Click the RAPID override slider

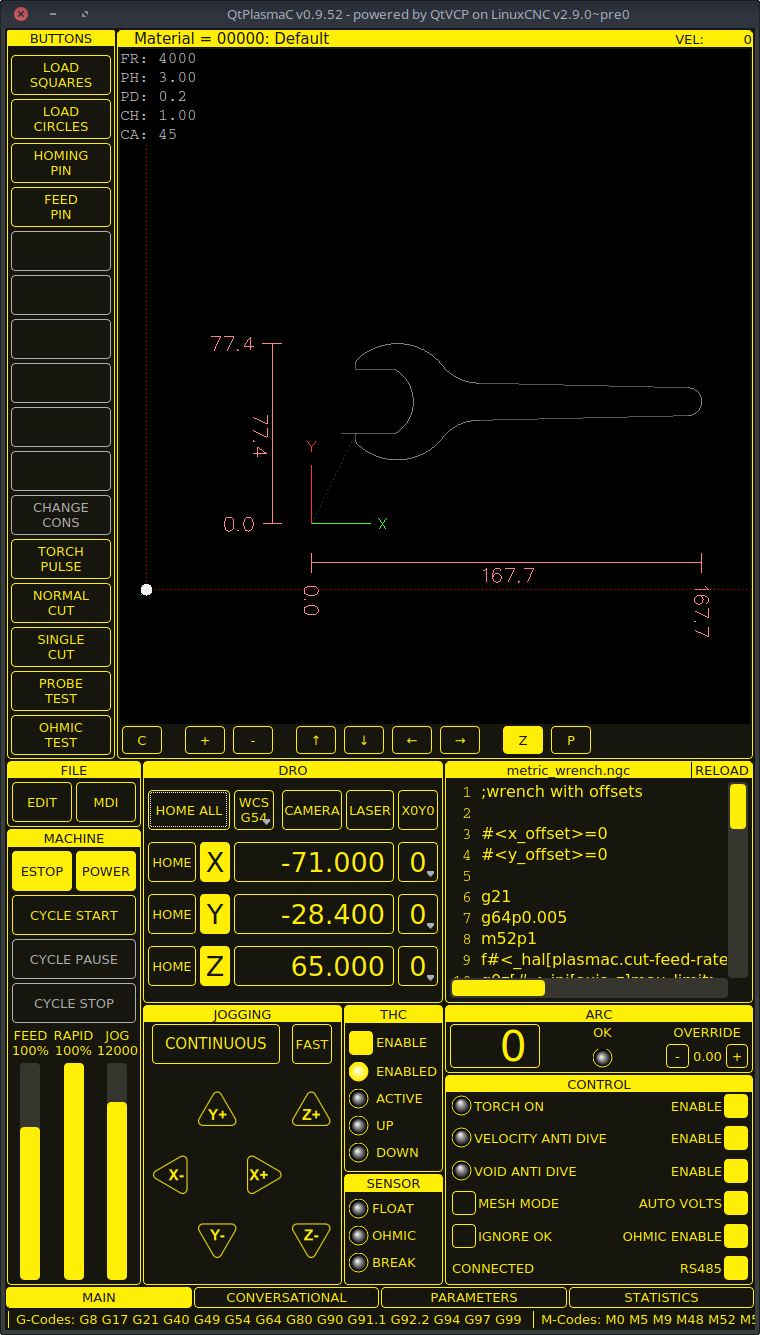tap(74, 1171)
